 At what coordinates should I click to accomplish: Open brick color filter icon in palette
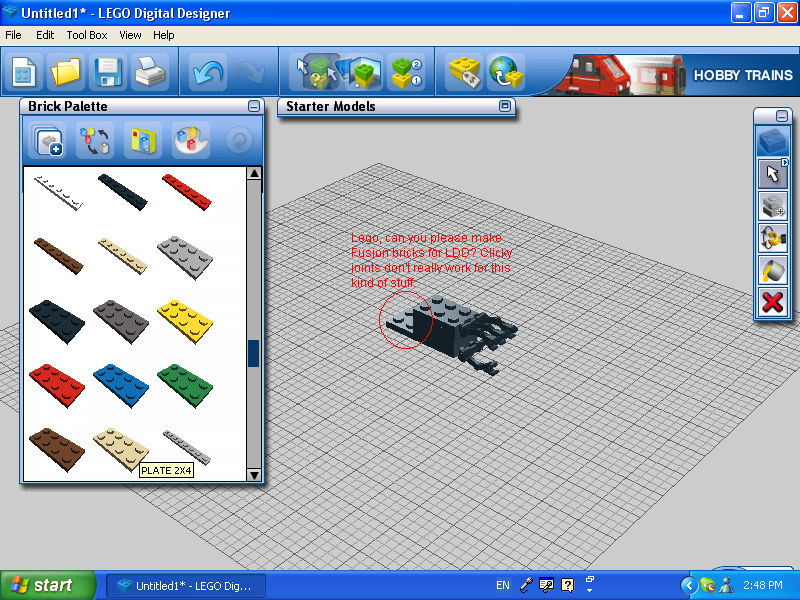[95, 140]
